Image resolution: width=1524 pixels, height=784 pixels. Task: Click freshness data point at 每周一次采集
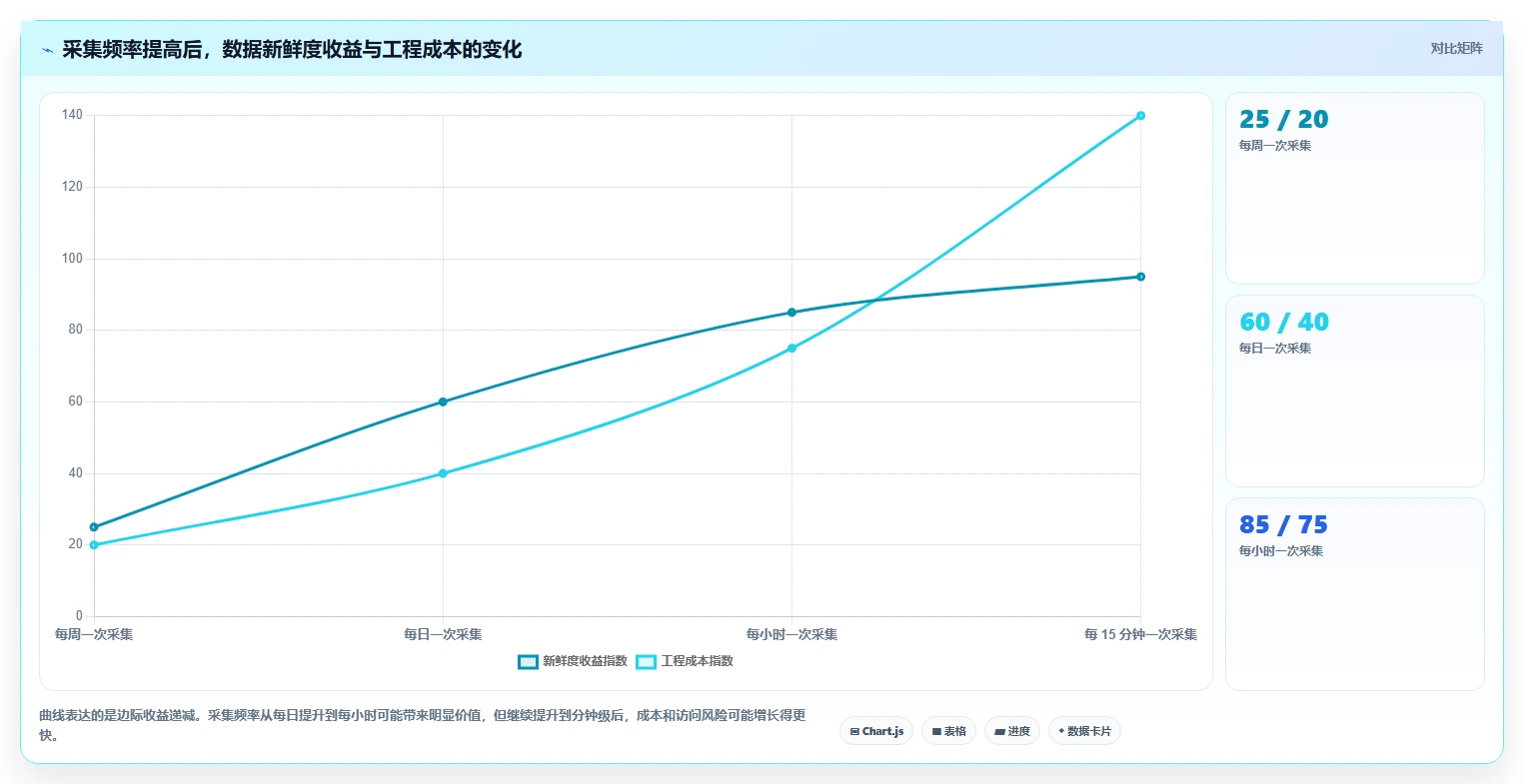point(94,527)
